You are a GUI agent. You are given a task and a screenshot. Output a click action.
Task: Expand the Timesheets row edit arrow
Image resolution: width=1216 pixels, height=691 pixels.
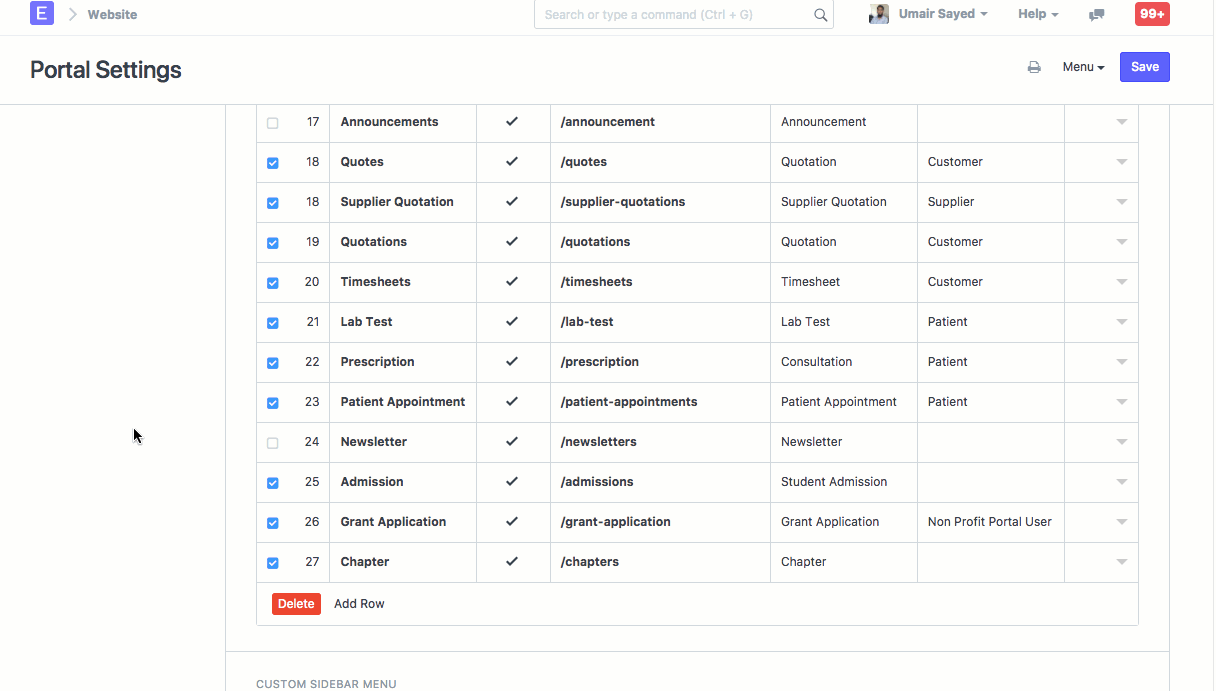coord(1121,282)
